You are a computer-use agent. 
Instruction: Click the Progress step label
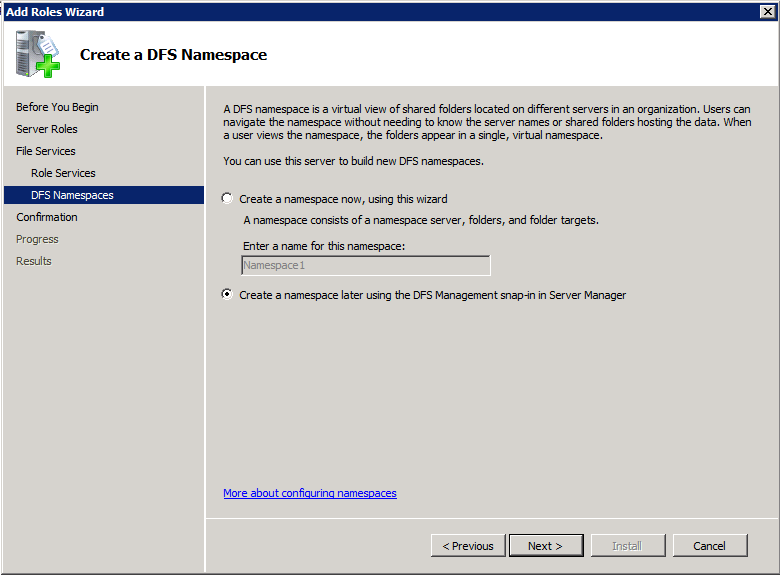click(x=37, y=239)
